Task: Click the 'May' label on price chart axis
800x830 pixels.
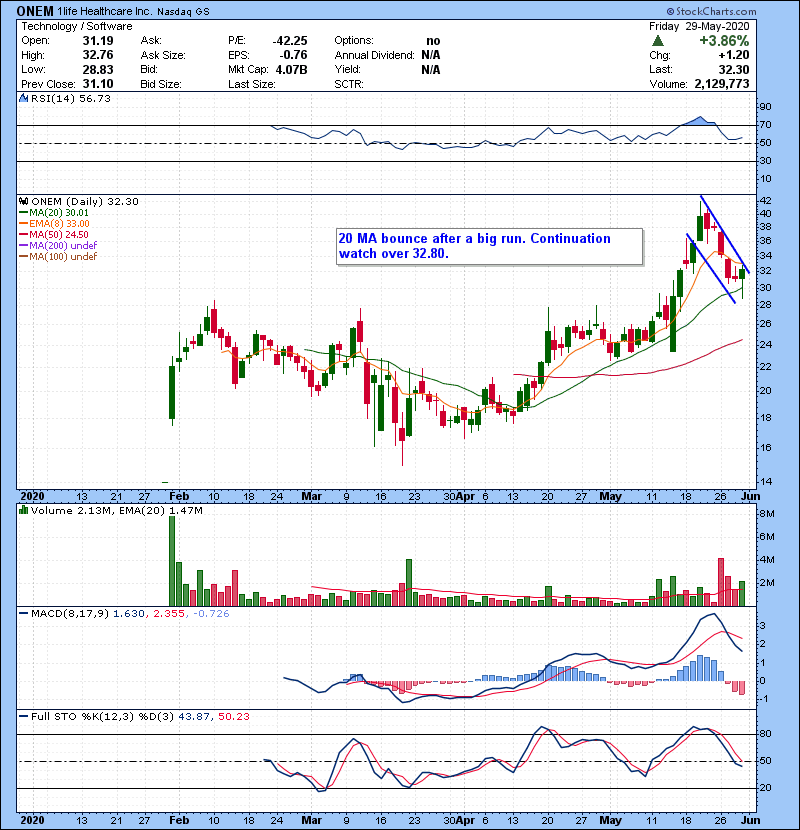Action: [610, 496]
